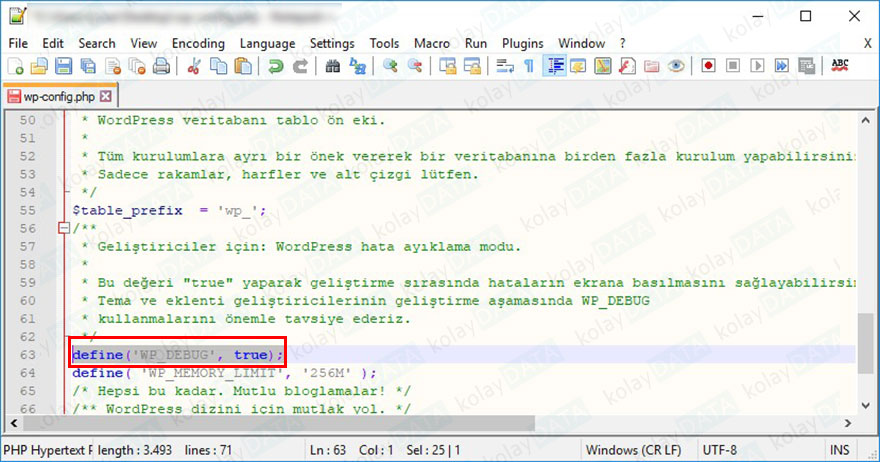The width and height of the screenshot is (880, 462).
Task: Toggle synchronize vertical scrolling icon
Action: pyautogui.click(x=447, y=66)
